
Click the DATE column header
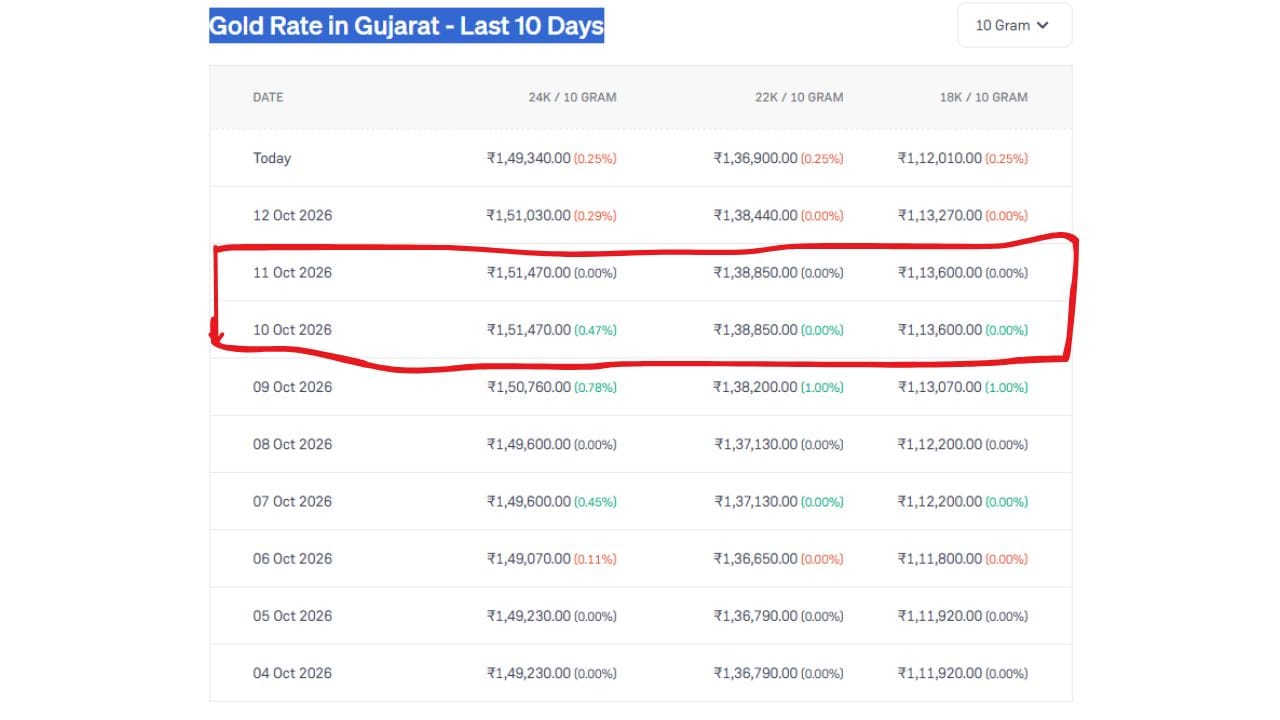[x=268, y=97]
